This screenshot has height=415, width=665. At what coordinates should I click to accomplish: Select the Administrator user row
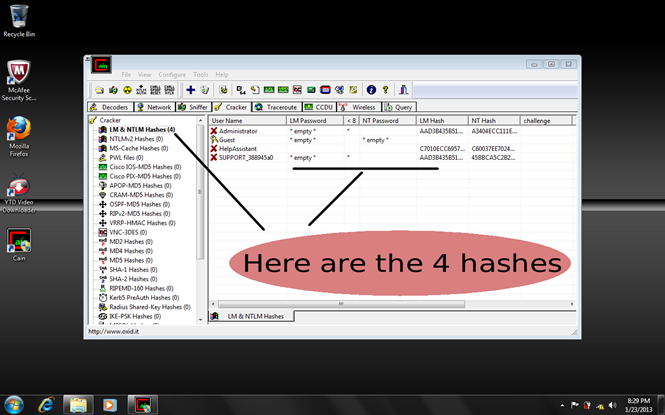238,131
